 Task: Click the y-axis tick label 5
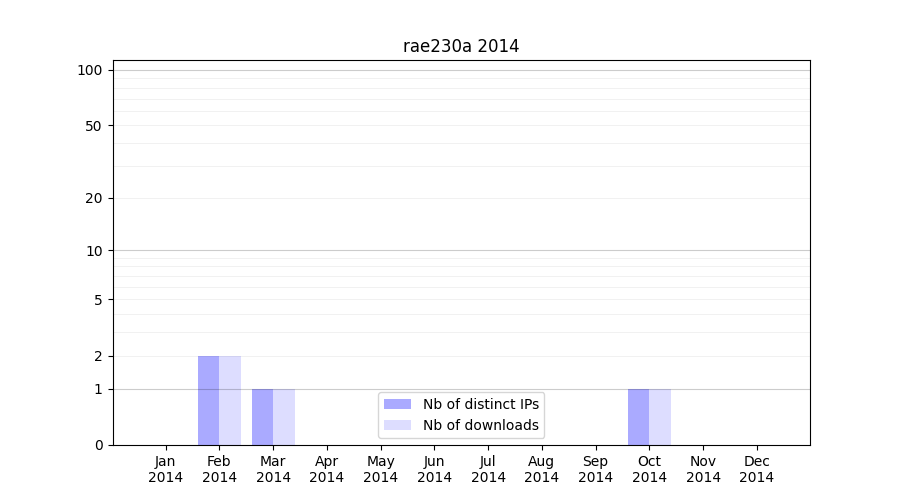(97, 300)
